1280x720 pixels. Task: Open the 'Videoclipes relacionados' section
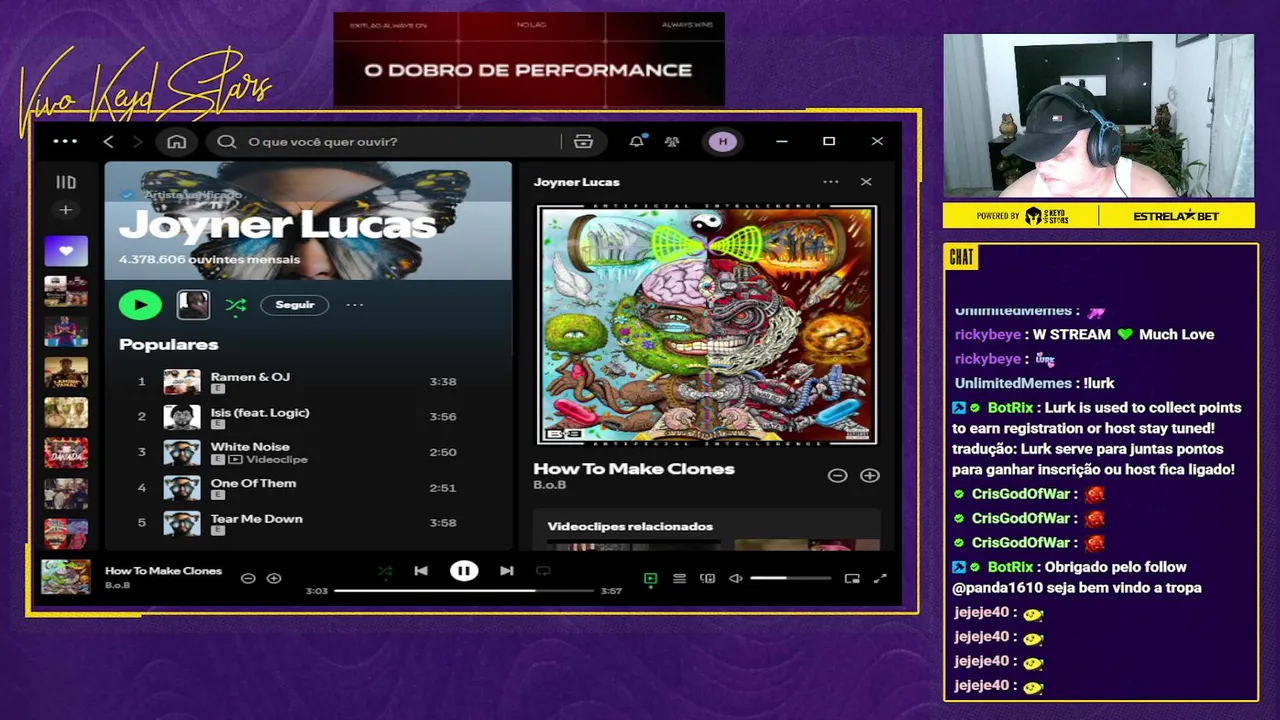pos(630,527)
